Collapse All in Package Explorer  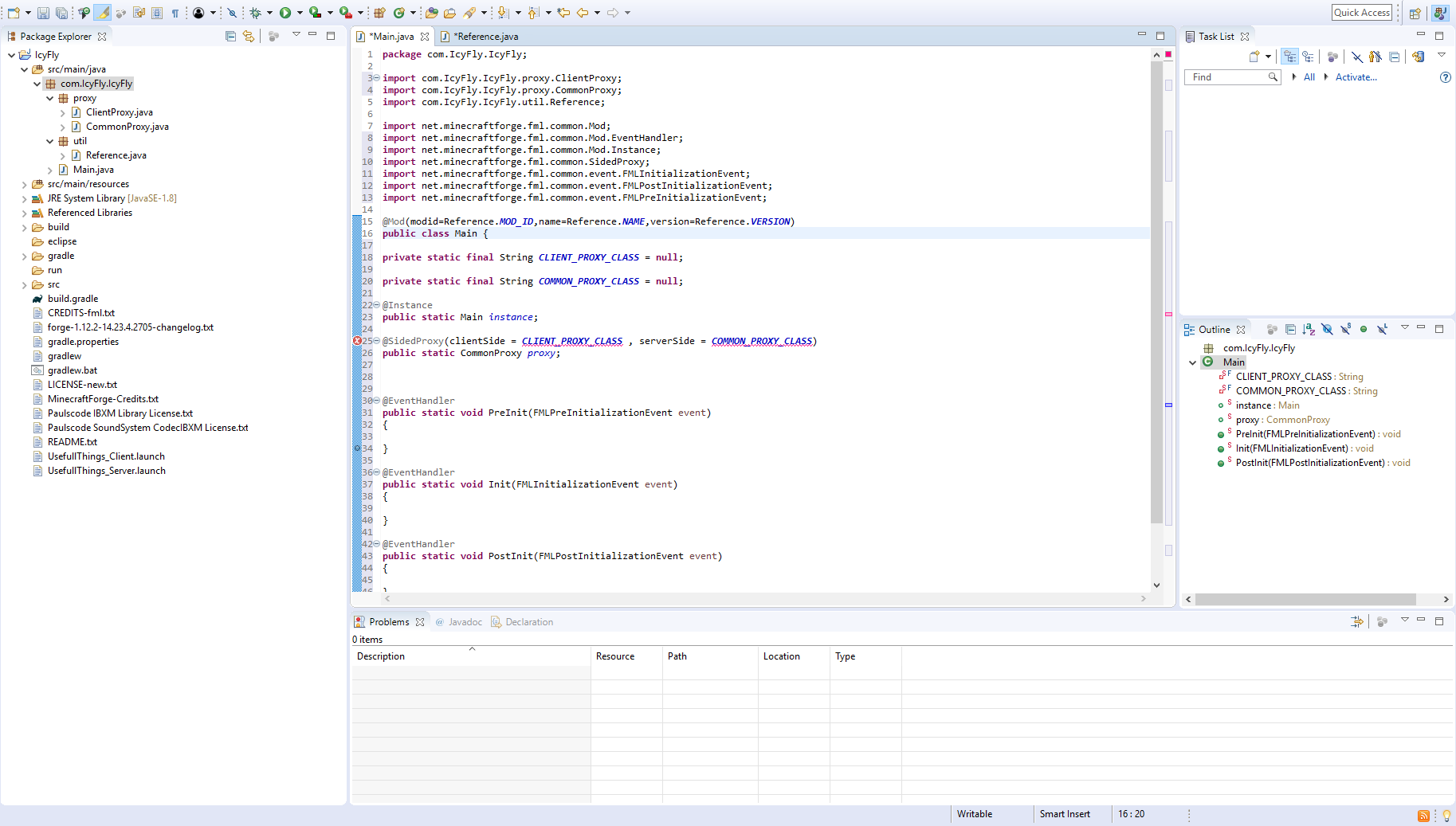[230, 36]
